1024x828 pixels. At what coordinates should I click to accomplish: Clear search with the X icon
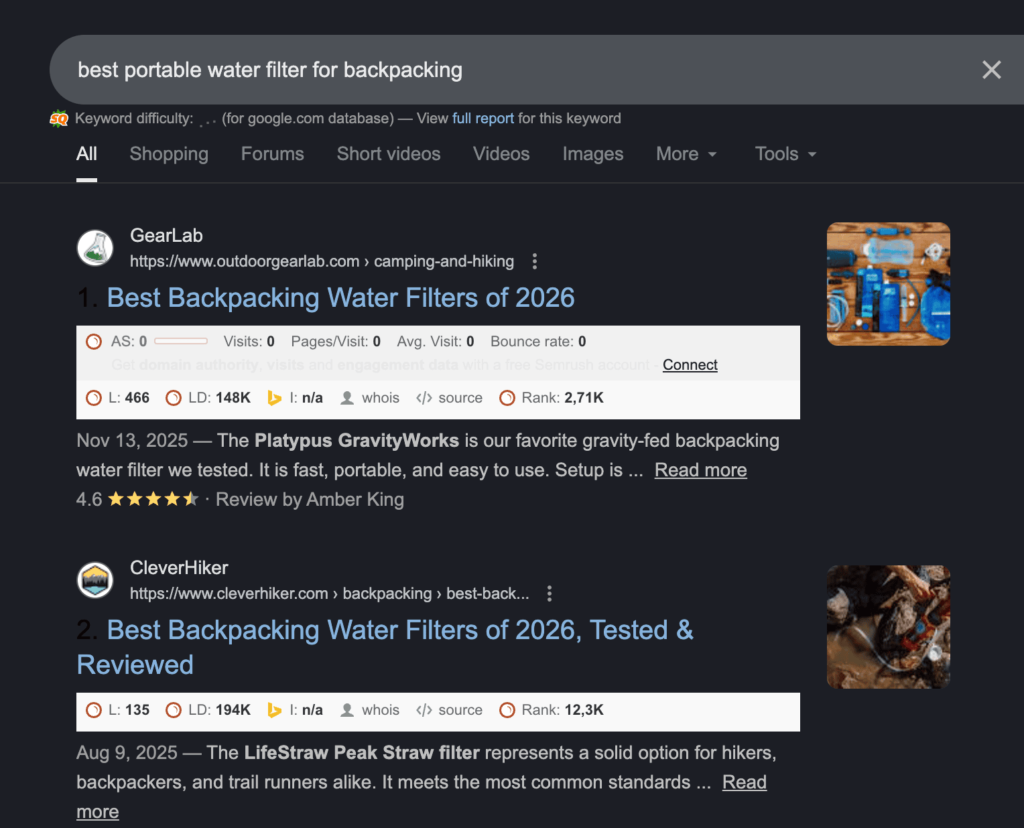(991, 69)
